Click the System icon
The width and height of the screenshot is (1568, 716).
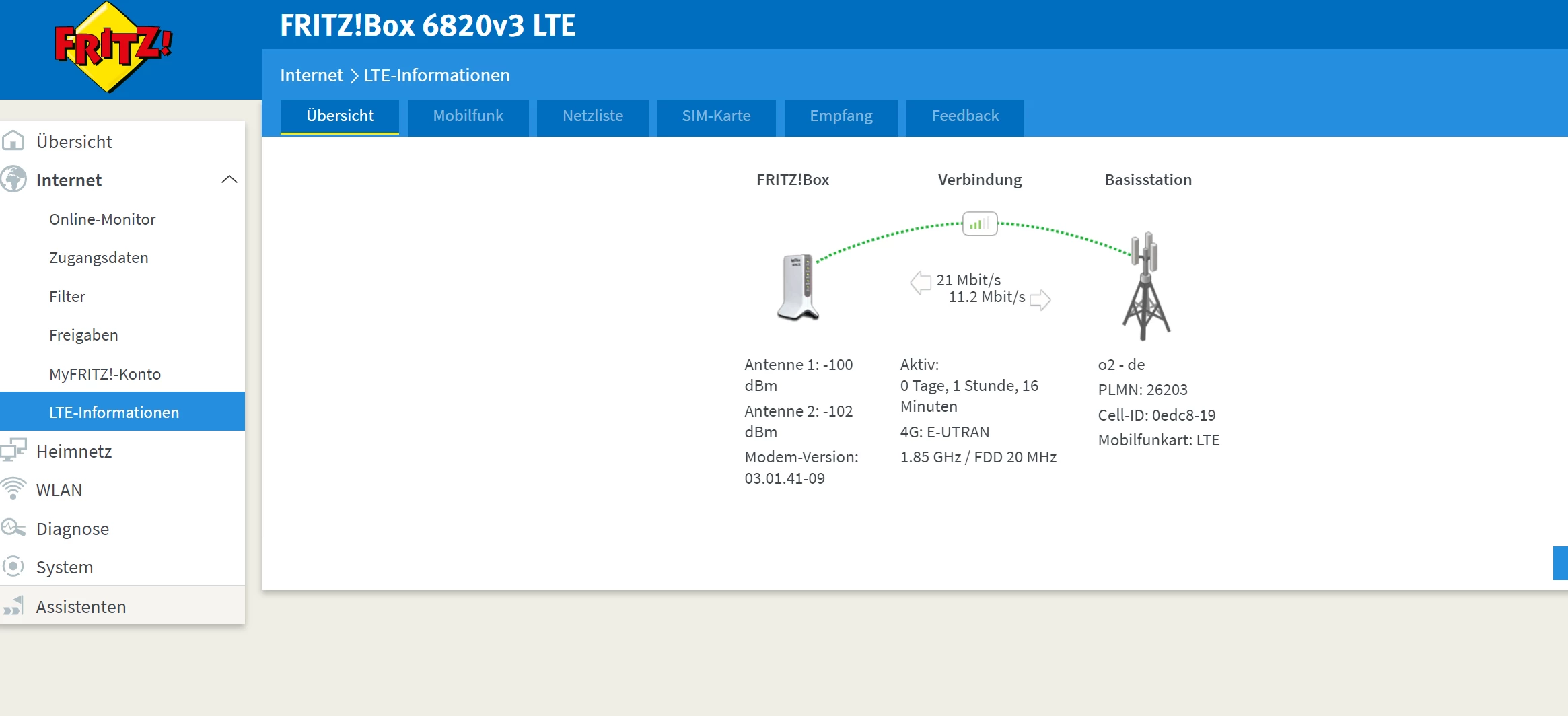pos(13,567)
